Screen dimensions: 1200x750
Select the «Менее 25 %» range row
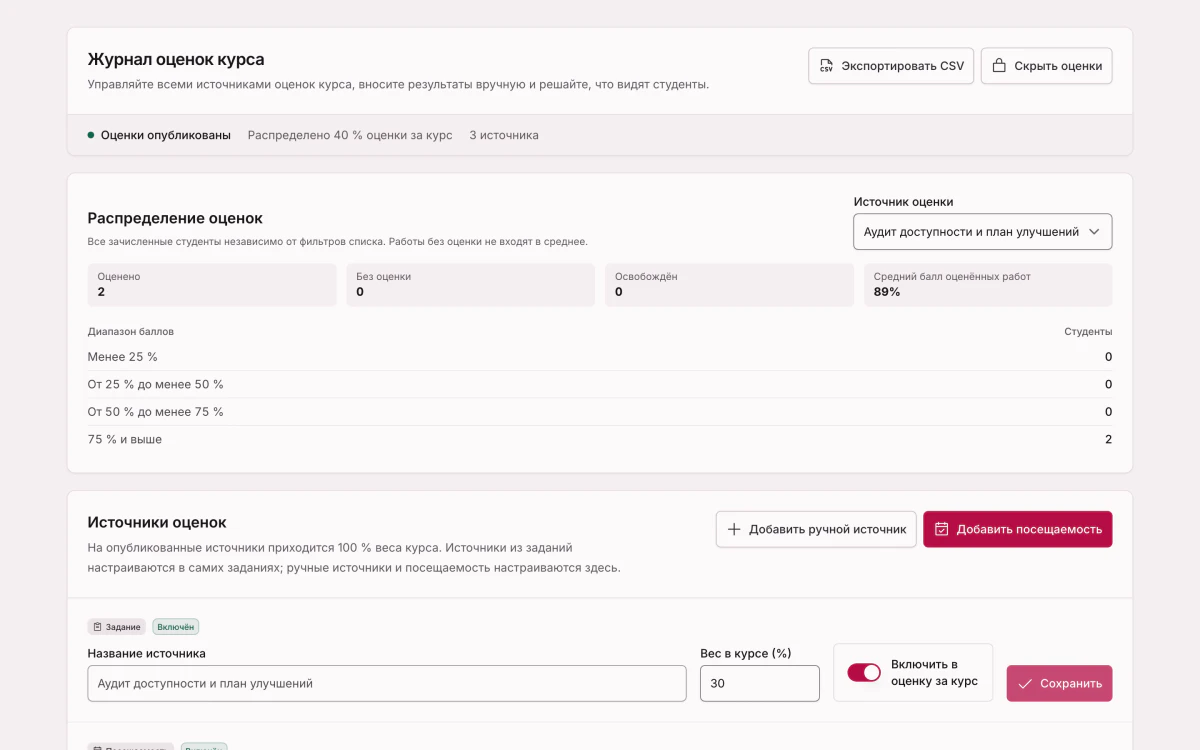tap(600, 357)
